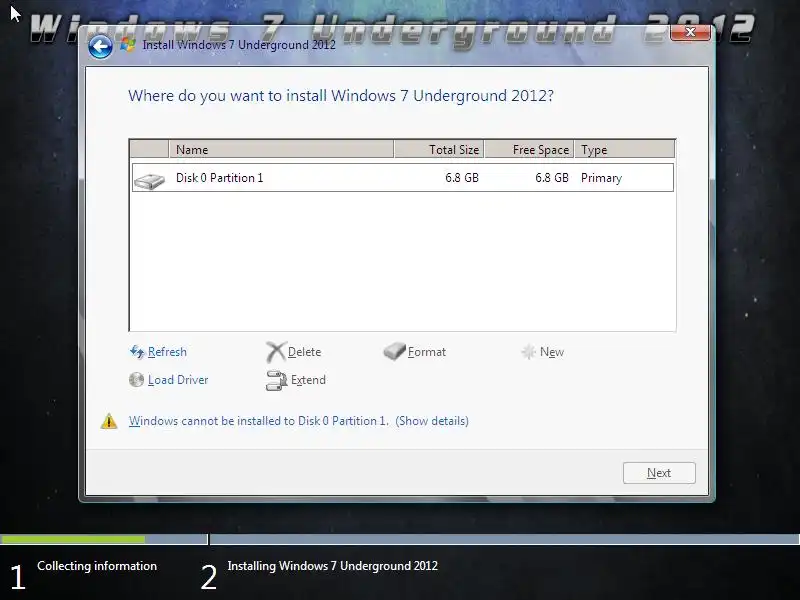Click the 'Where do you want to install' heading
Screen dimensions: 800x600
tap(341, 95)
